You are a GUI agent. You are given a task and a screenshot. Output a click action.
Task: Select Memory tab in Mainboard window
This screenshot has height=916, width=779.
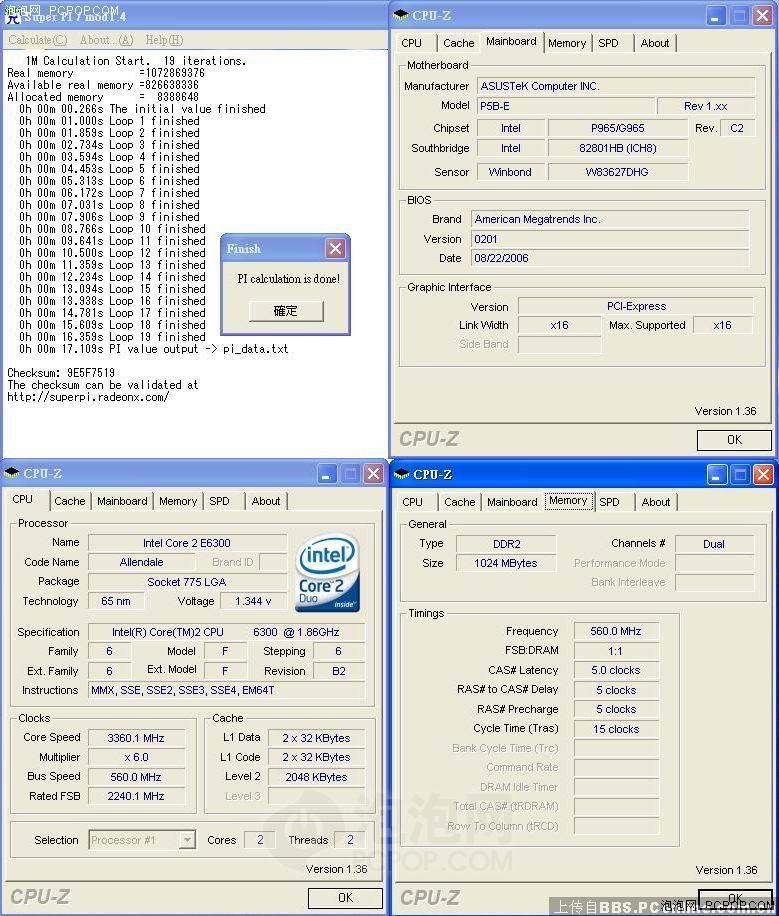[567, 43]
